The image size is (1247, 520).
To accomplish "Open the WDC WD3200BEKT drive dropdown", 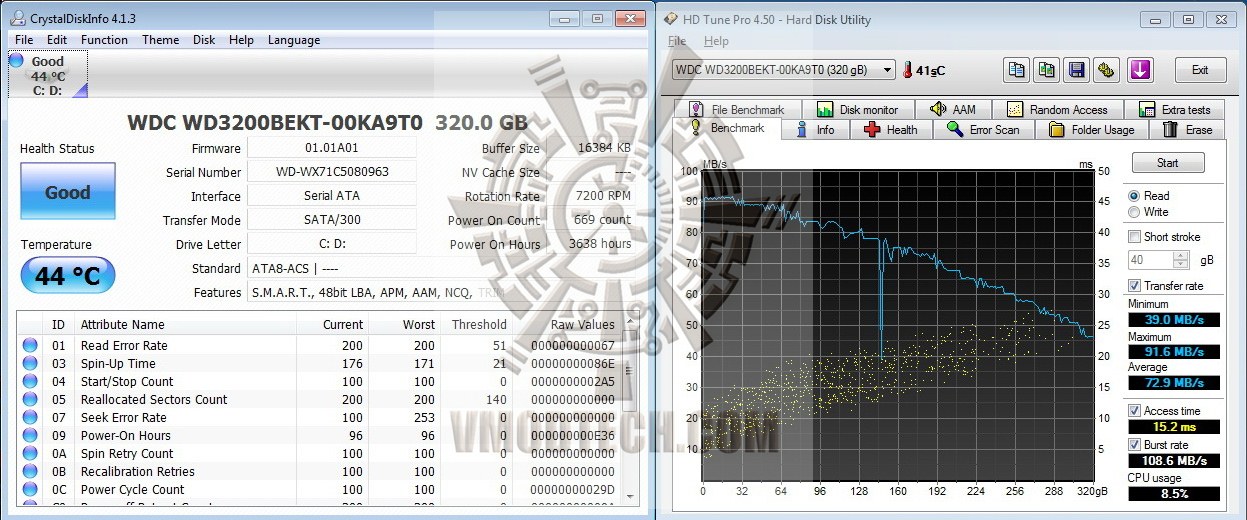I will pyautogui.click(x=783, y=69).
